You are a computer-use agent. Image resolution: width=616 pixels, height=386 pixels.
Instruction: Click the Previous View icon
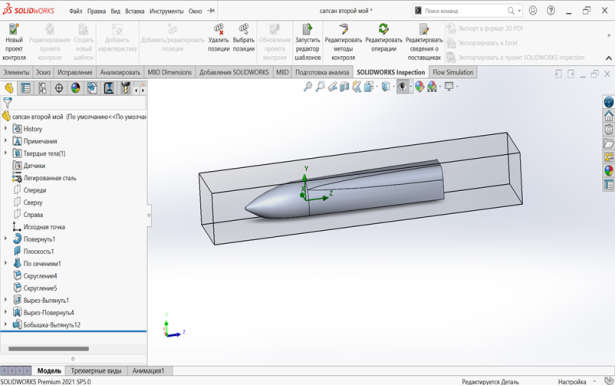[x=332, y=86]
